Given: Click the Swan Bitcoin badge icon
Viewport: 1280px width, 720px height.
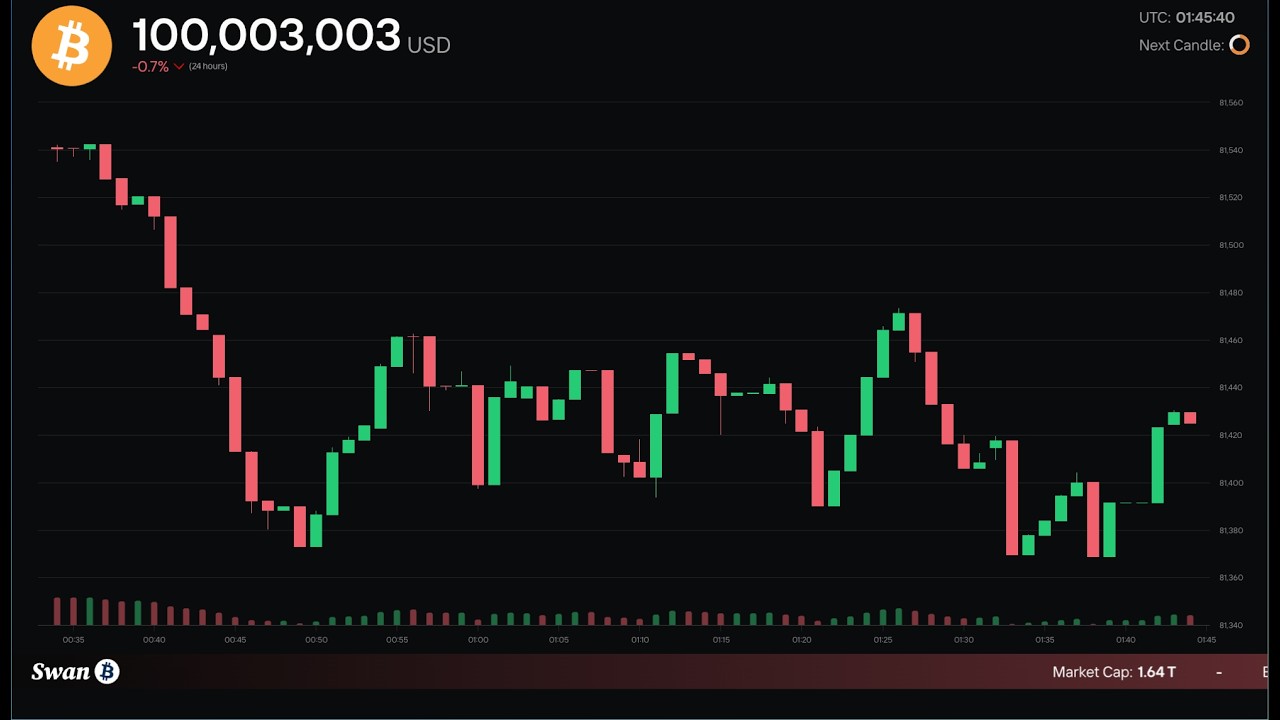Looking at the screenshot, I should (107, 671).
